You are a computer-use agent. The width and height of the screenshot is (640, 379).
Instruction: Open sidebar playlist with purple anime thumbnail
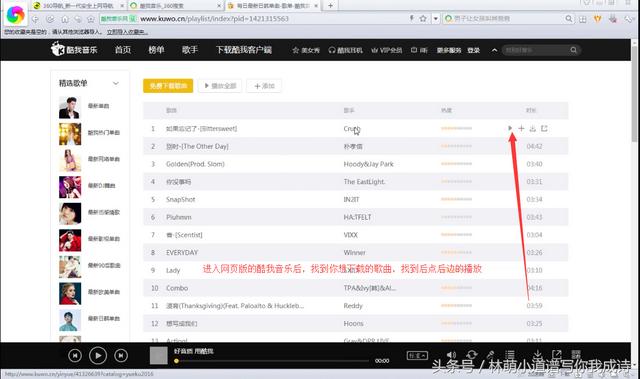(70, 187)
